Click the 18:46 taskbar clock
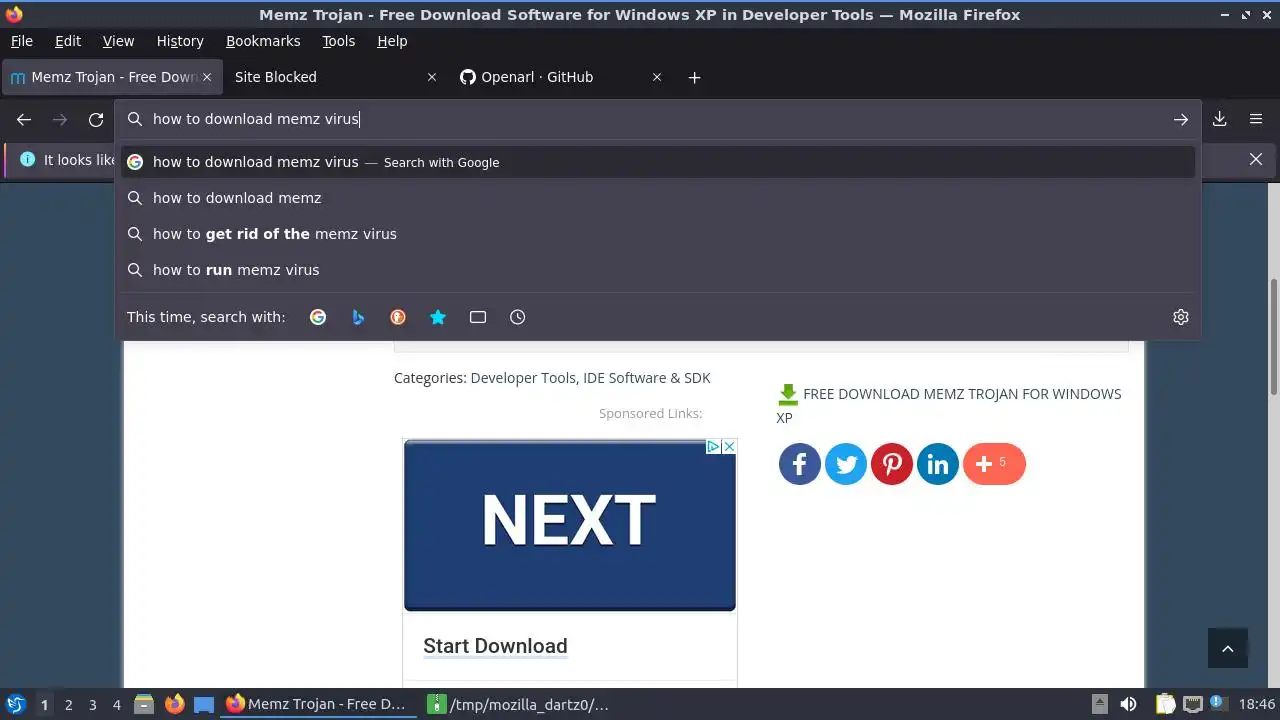This screenshot has width=1280, height=720. [x=1257, y=704]
